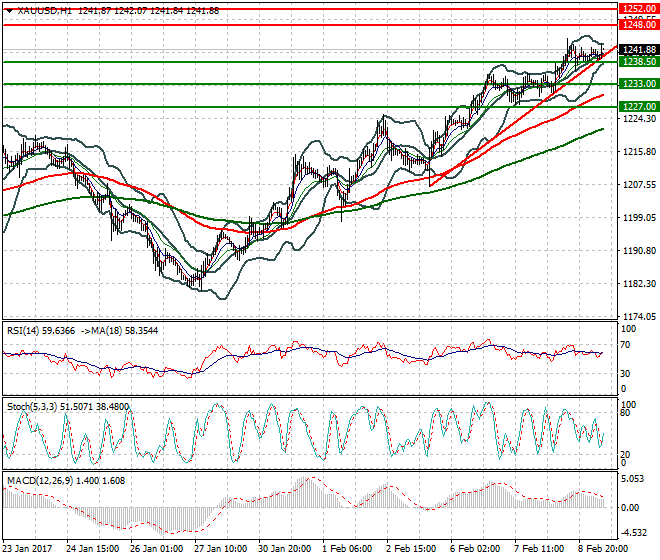This screenshot has height=560, width=660.
Task: Click the 1174.05 price scale value
Action: coord(639,317)
